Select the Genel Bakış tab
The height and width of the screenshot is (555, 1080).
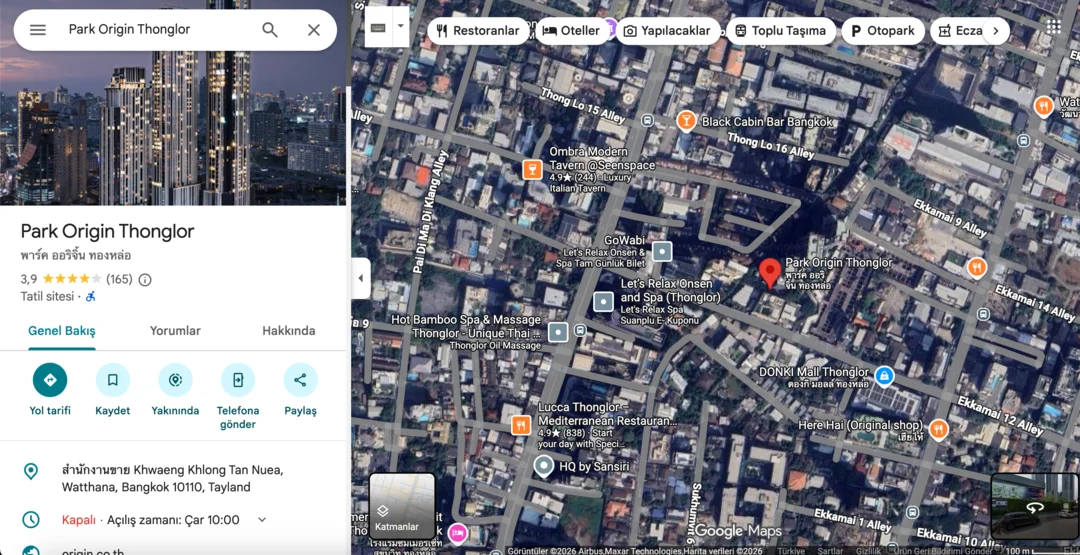(62, 331)
